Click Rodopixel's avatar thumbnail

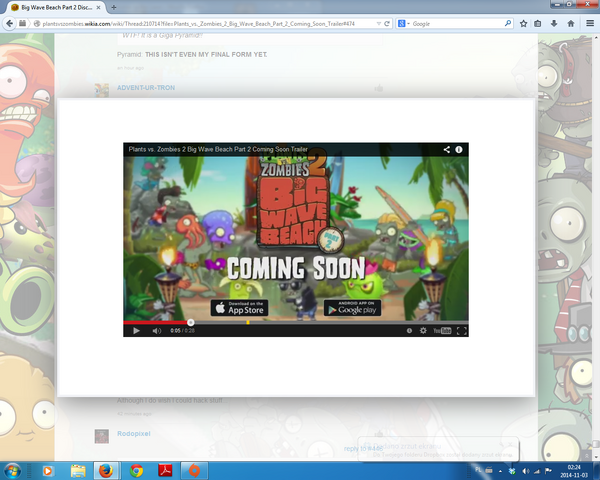[x=102, y=436]
